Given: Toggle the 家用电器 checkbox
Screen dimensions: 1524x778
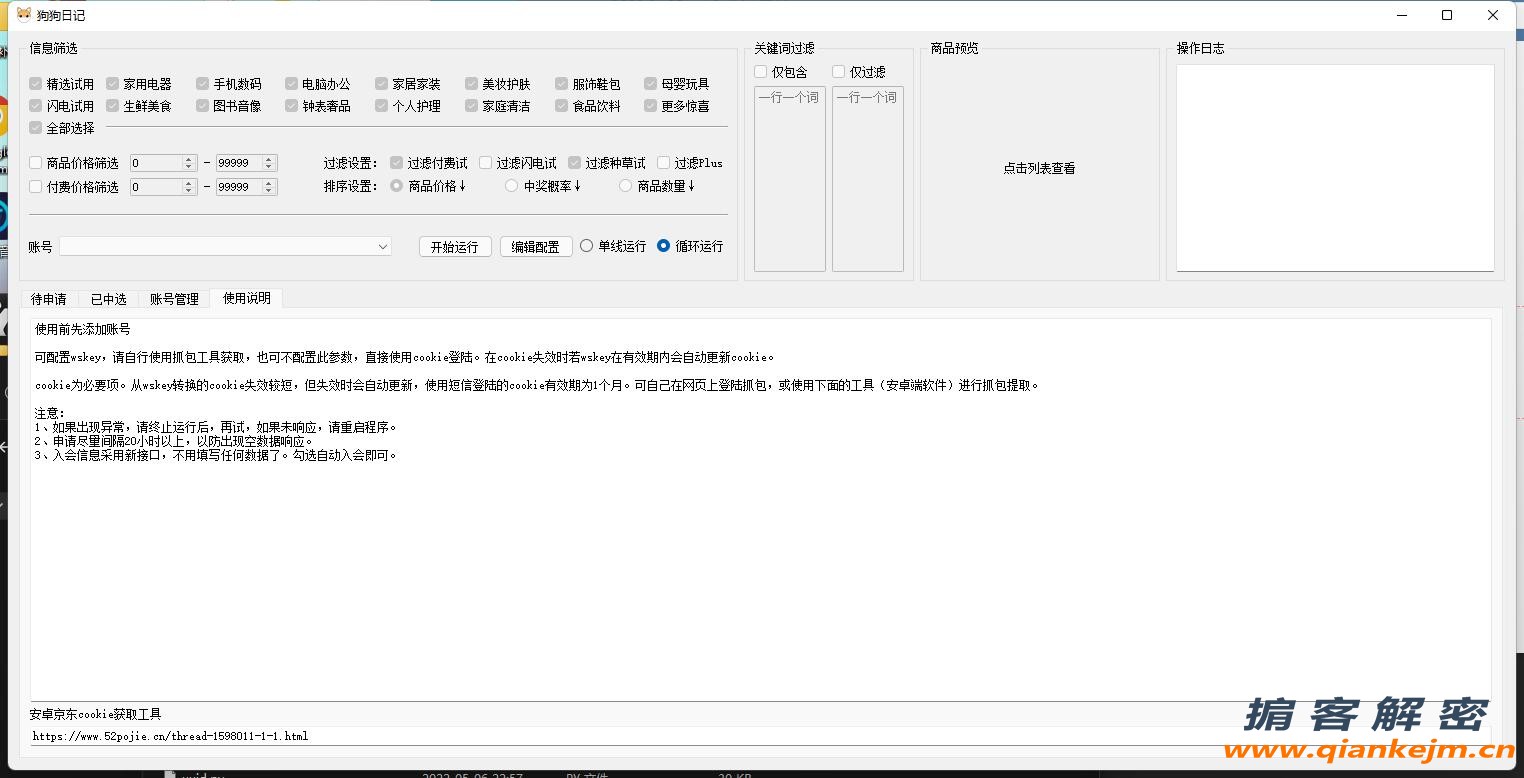Looking at the screenshot, I should (x=113, y=84).
